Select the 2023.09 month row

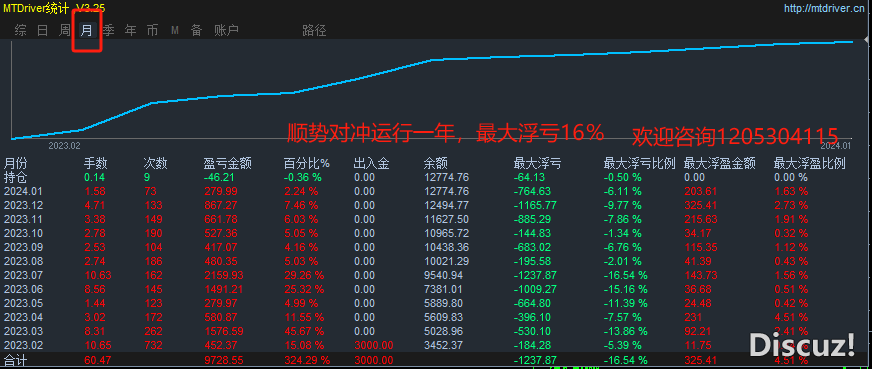pos(436,247)
